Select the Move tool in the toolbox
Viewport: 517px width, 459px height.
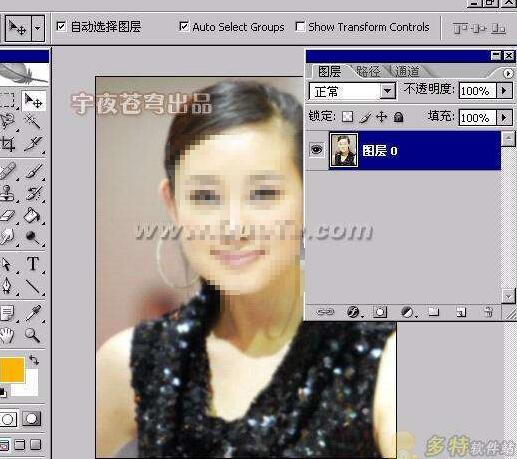tap(33, 100)
